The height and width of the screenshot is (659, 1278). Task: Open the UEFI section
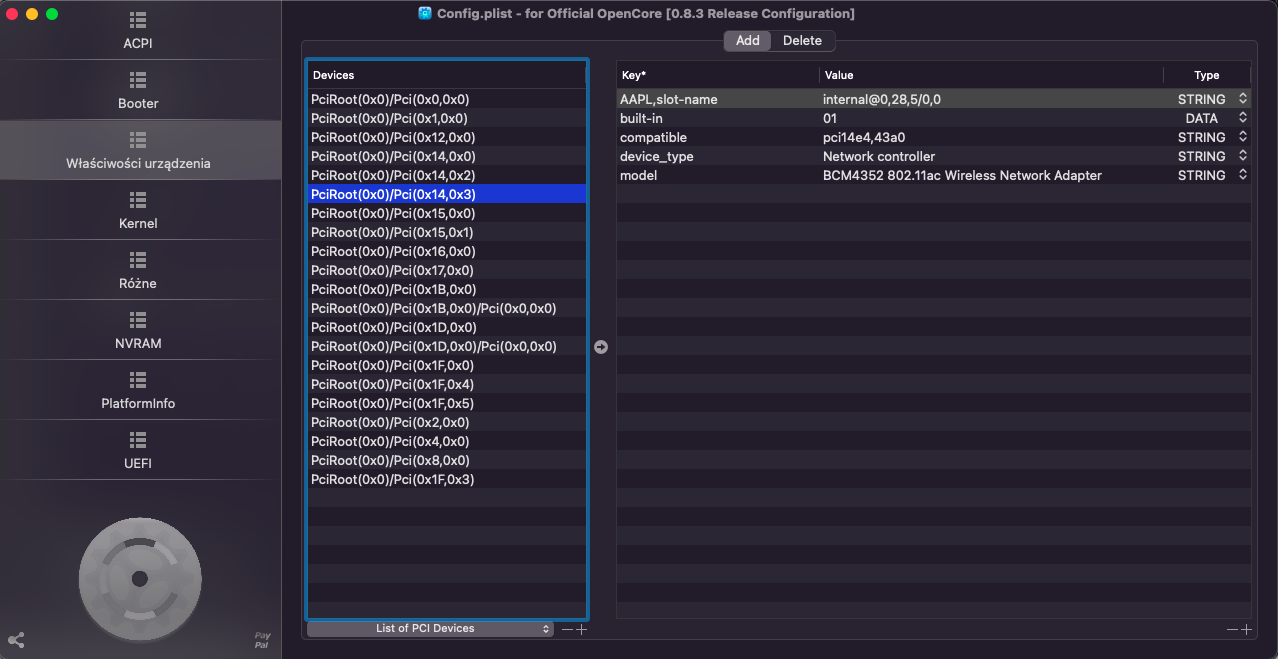(x=138, y=451)
